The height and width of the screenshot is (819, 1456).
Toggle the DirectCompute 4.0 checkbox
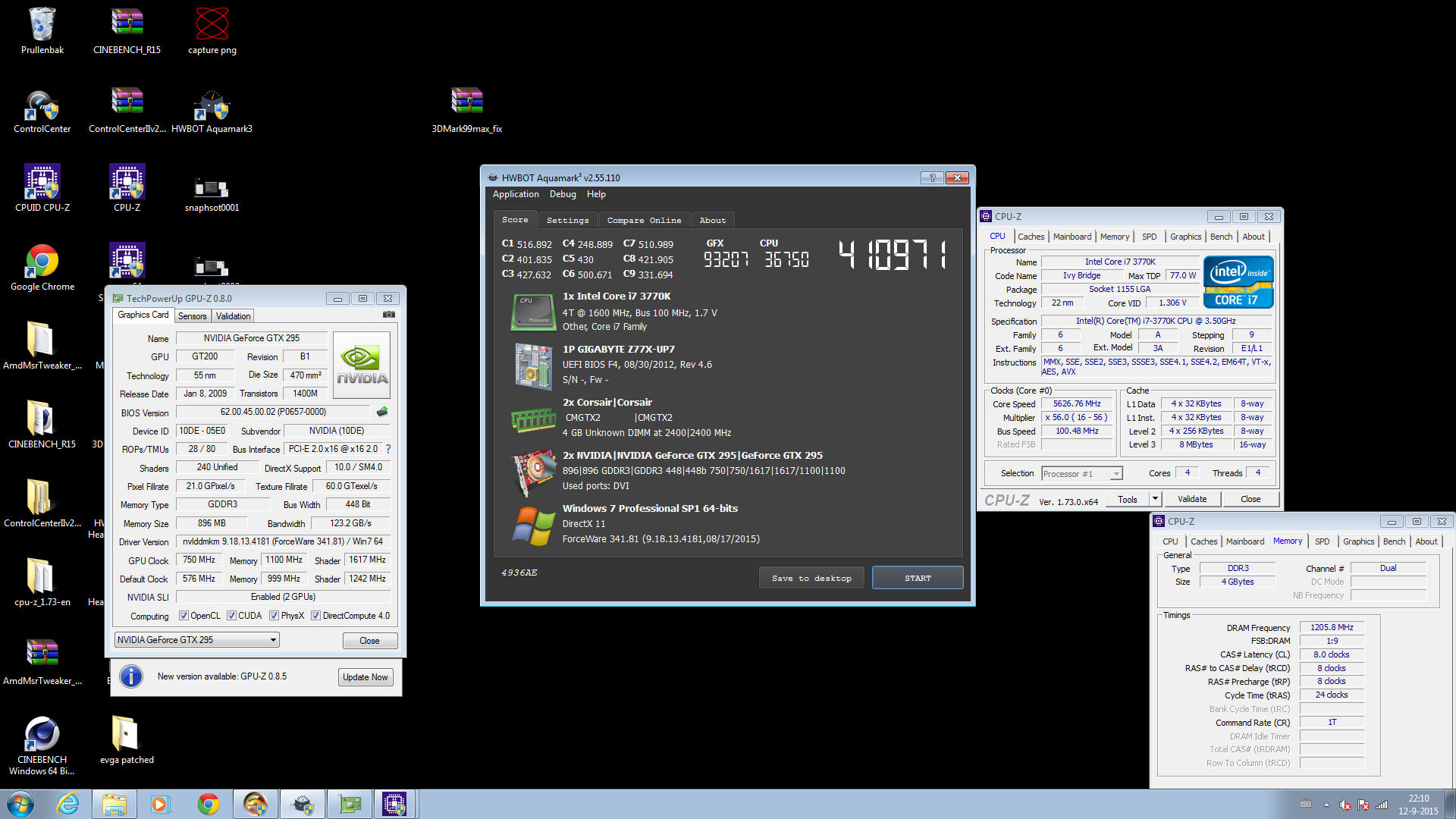point(315,616)
